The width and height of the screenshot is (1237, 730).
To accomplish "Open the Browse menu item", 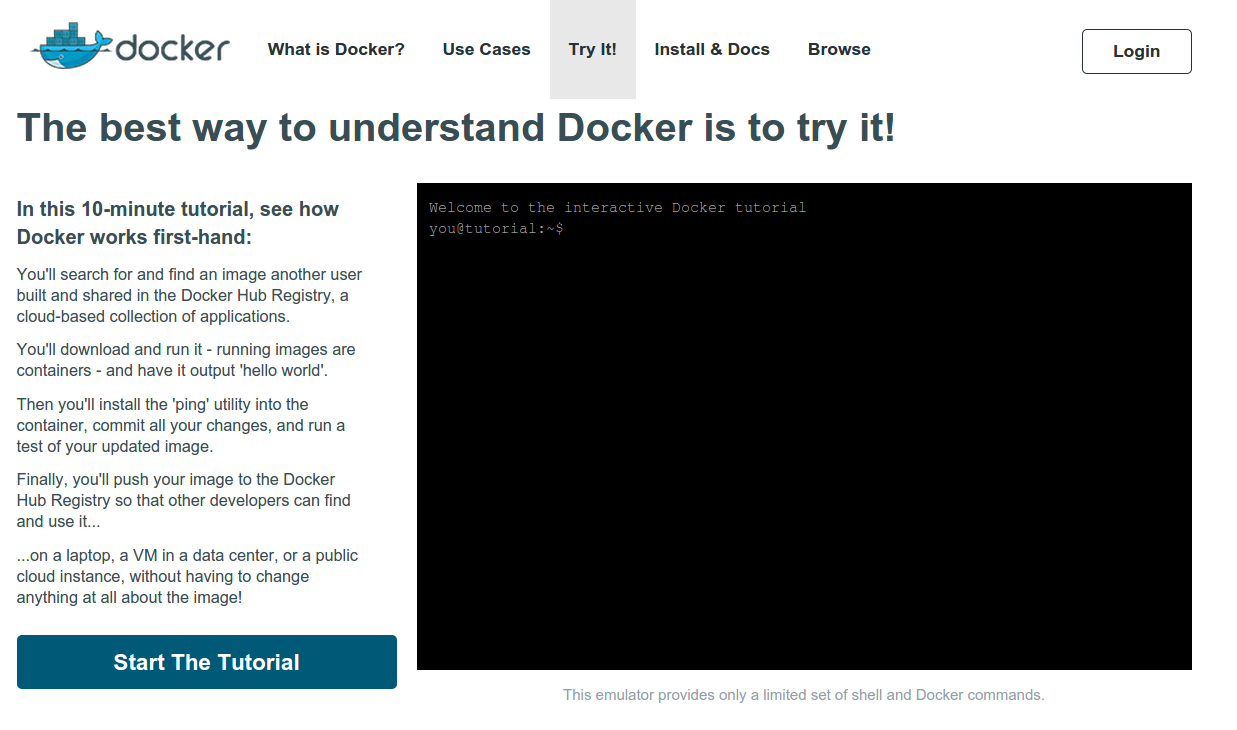I will click(x=839, y=49).
